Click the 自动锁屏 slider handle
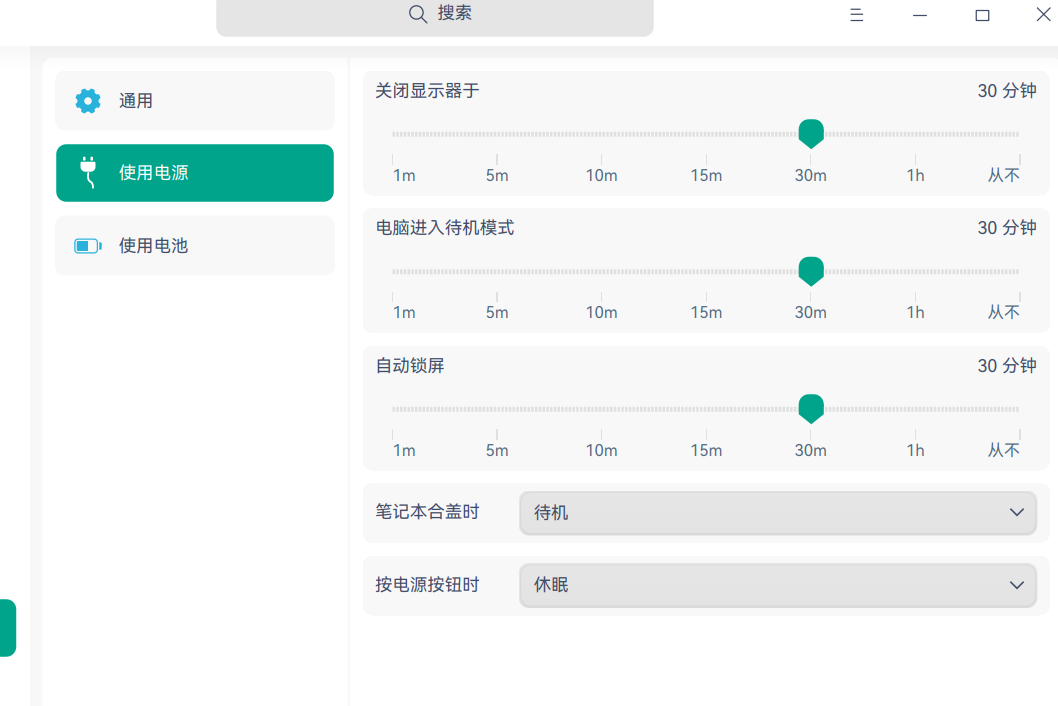The height and width of the screenshot is (706, 1058). point(811,409)
